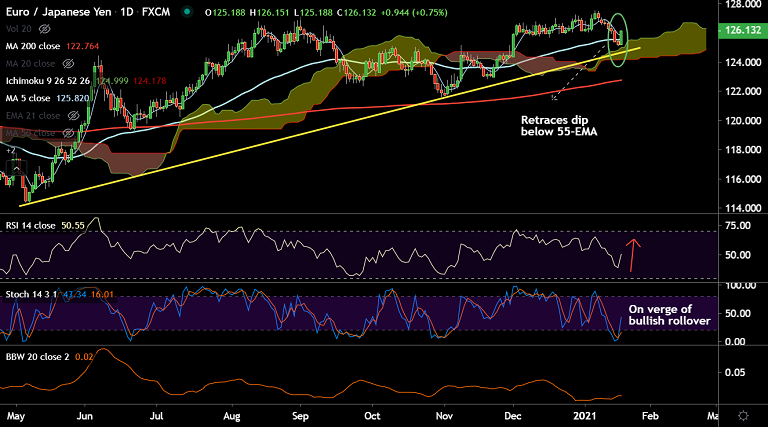Select the 'On verge of bullish rollover' note

pos(669,315)
